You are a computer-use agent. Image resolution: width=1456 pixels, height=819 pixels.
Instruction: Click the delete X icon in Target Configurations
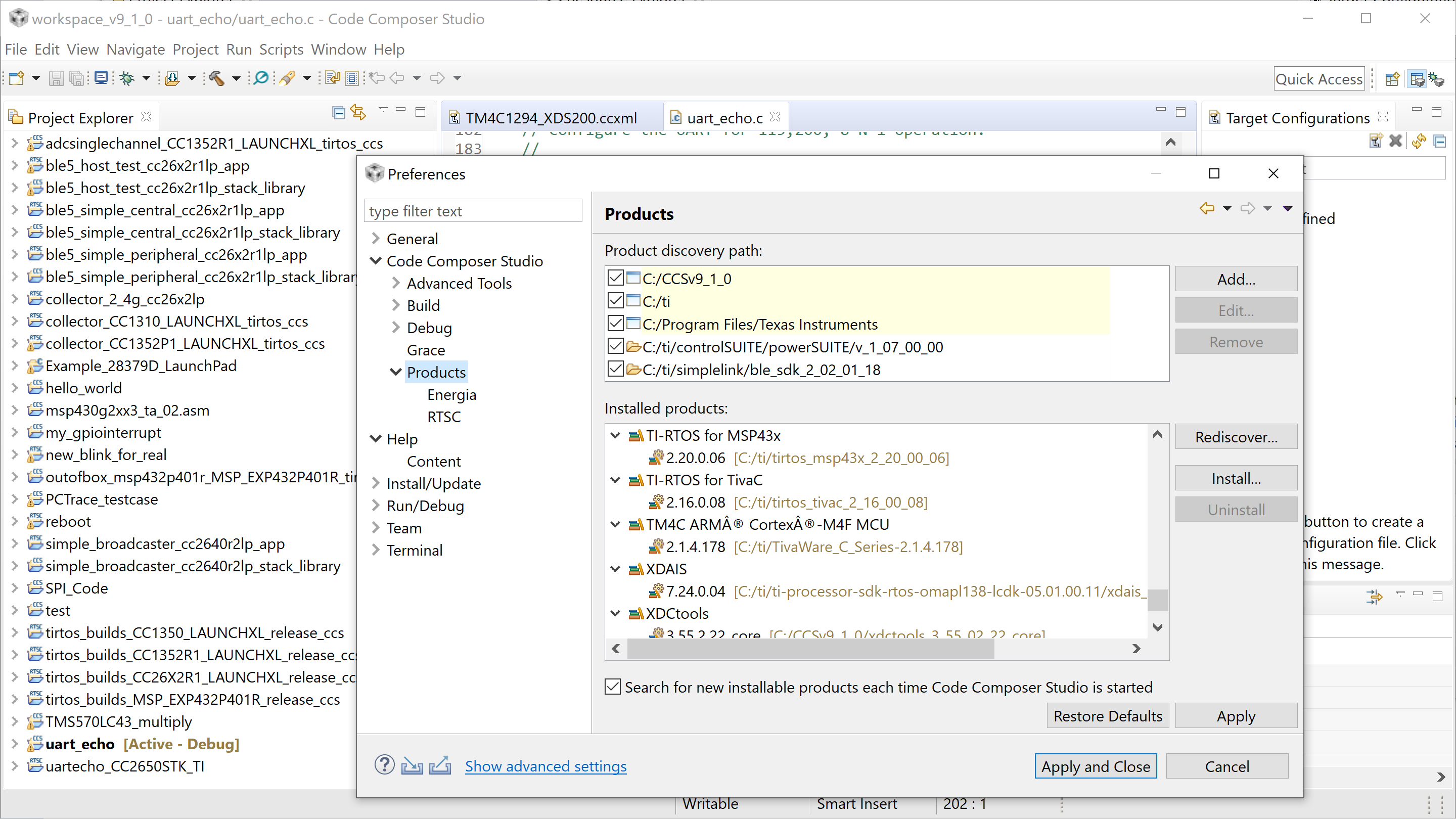[x=1395, y=141]
